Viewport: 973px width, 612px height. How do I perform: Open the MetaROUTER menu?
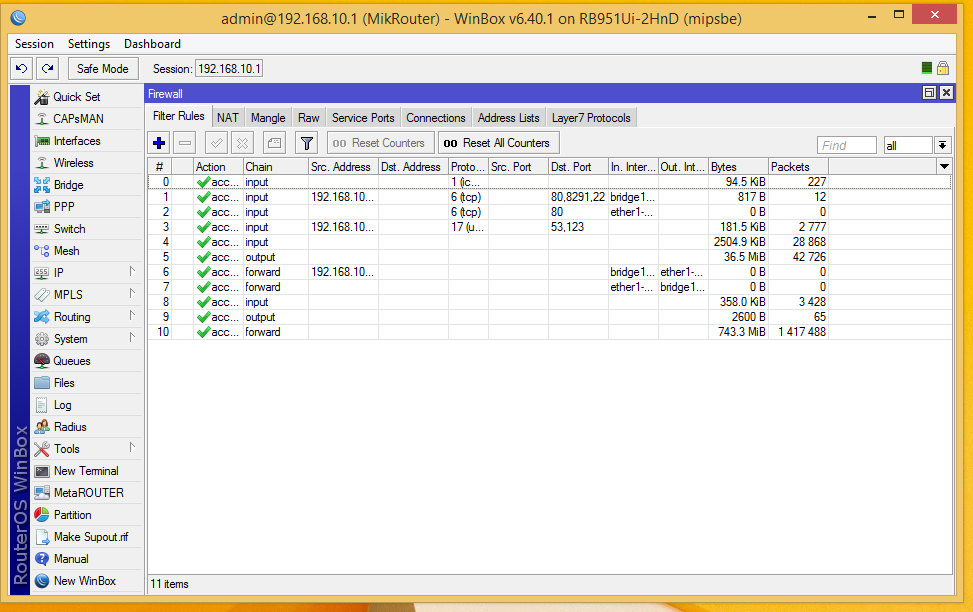(x=87, y=493)
